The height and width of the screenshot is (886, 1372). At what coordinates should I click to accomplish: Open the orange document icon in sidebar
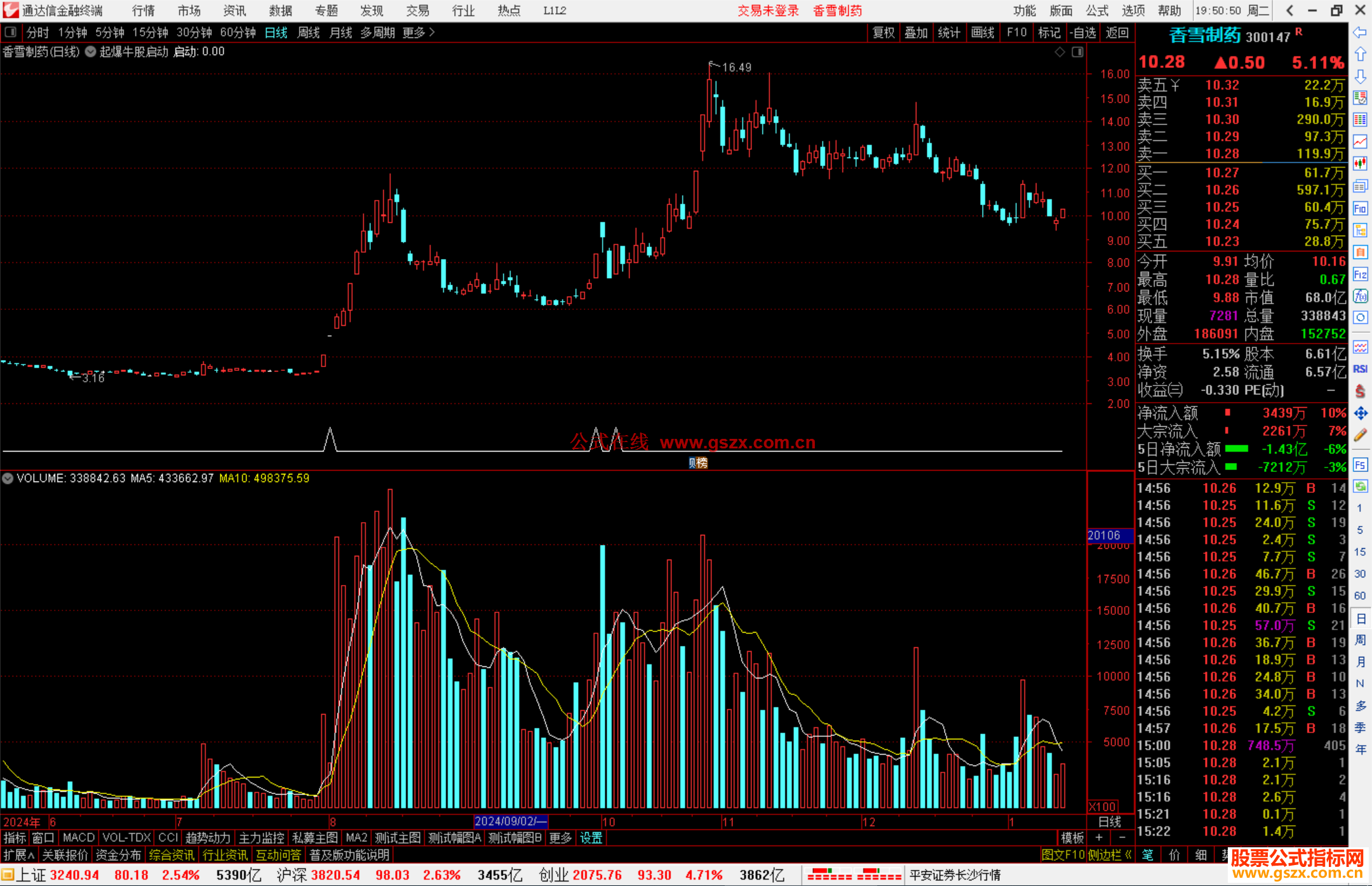point(1360,252)
